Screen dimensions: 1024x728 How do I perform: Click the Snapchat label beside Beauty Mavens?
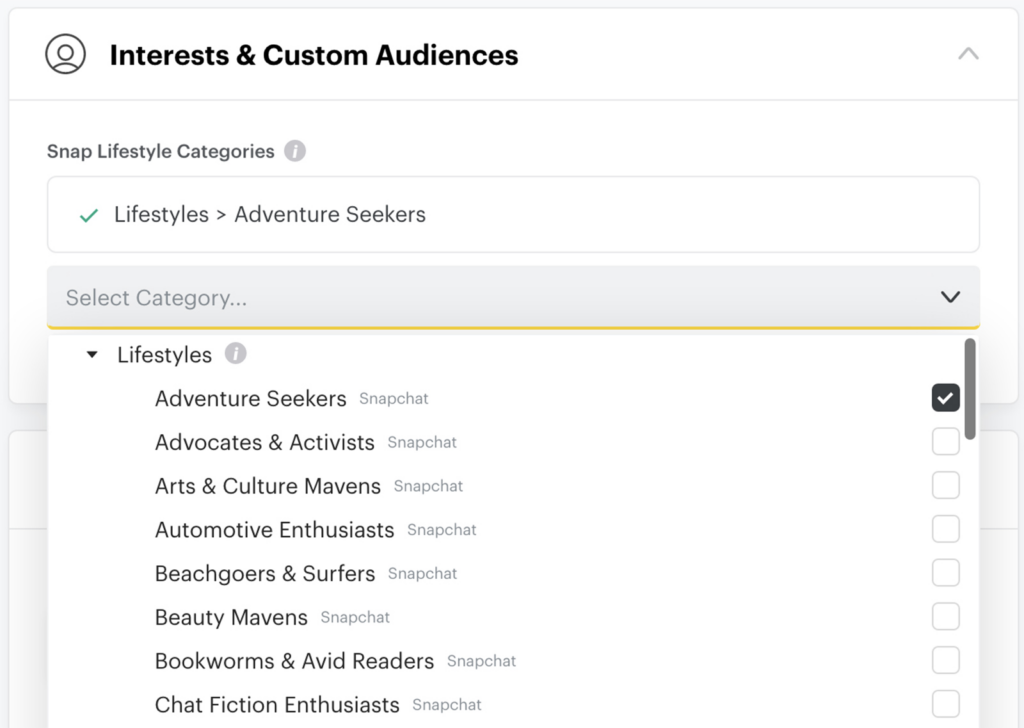[x=355, y=618]
